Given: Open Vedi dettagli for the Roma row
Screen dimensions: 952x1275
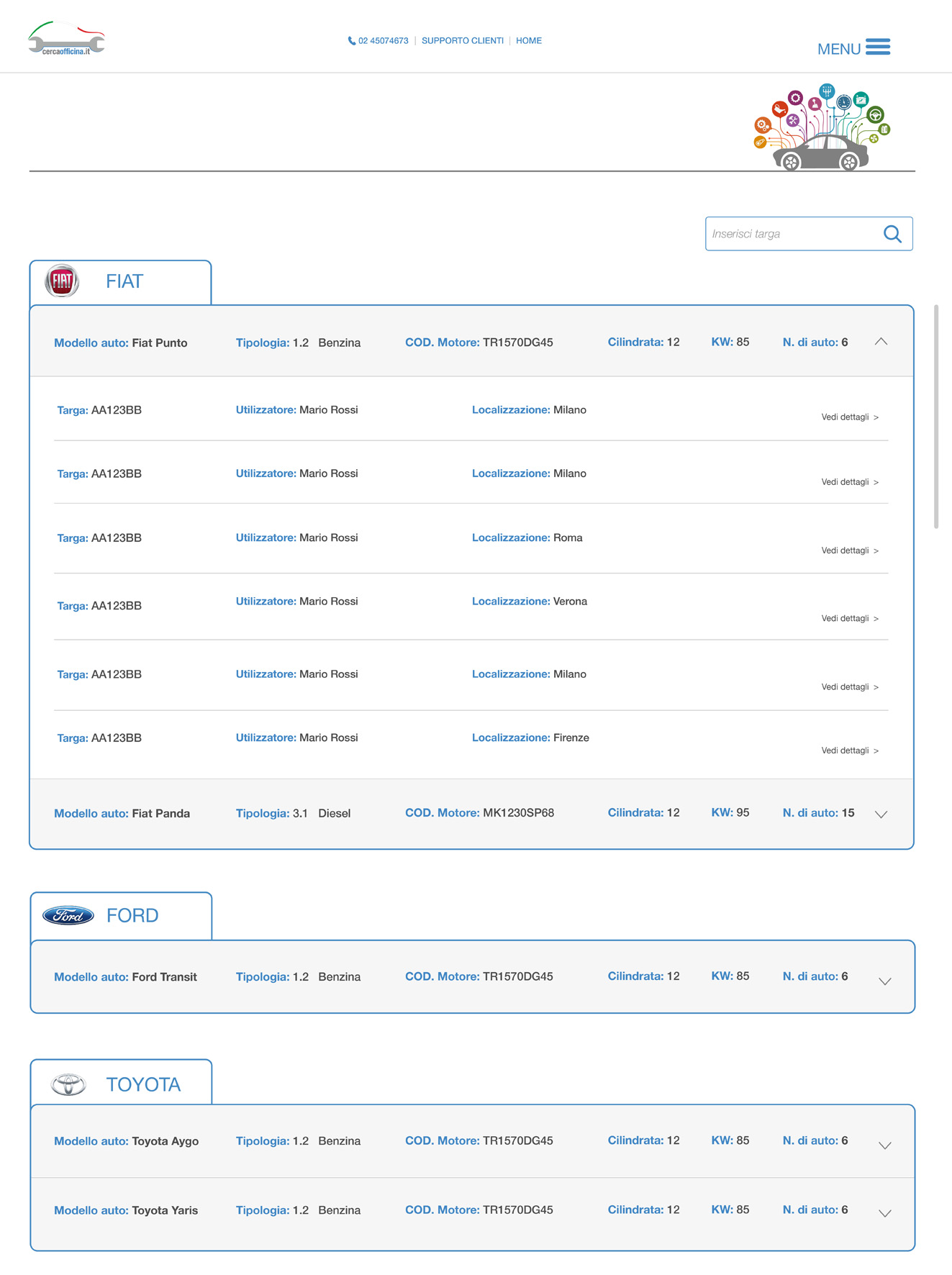Looking at the screenshot, I should coord(850,550).
